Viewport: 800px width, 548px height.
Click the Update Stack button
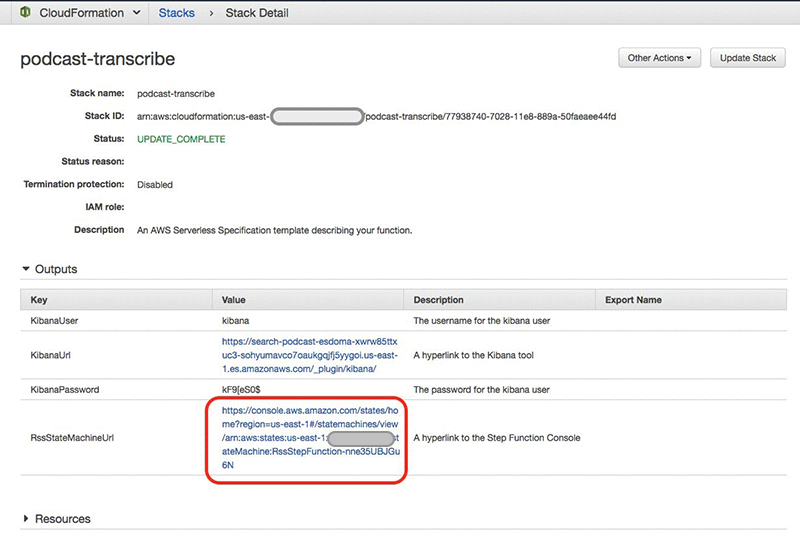click(x=748, y=58)
